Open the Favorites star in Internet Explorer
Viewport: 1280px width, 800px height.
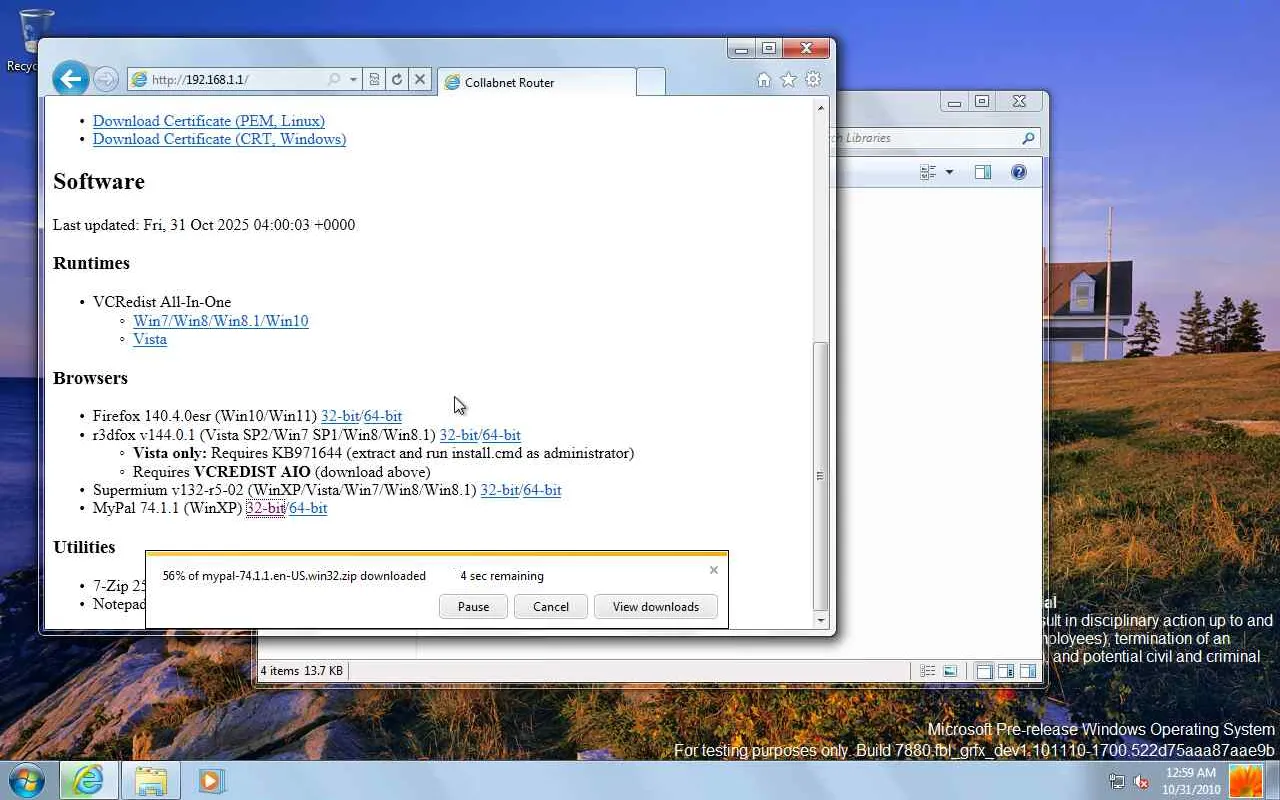point(788,80)
